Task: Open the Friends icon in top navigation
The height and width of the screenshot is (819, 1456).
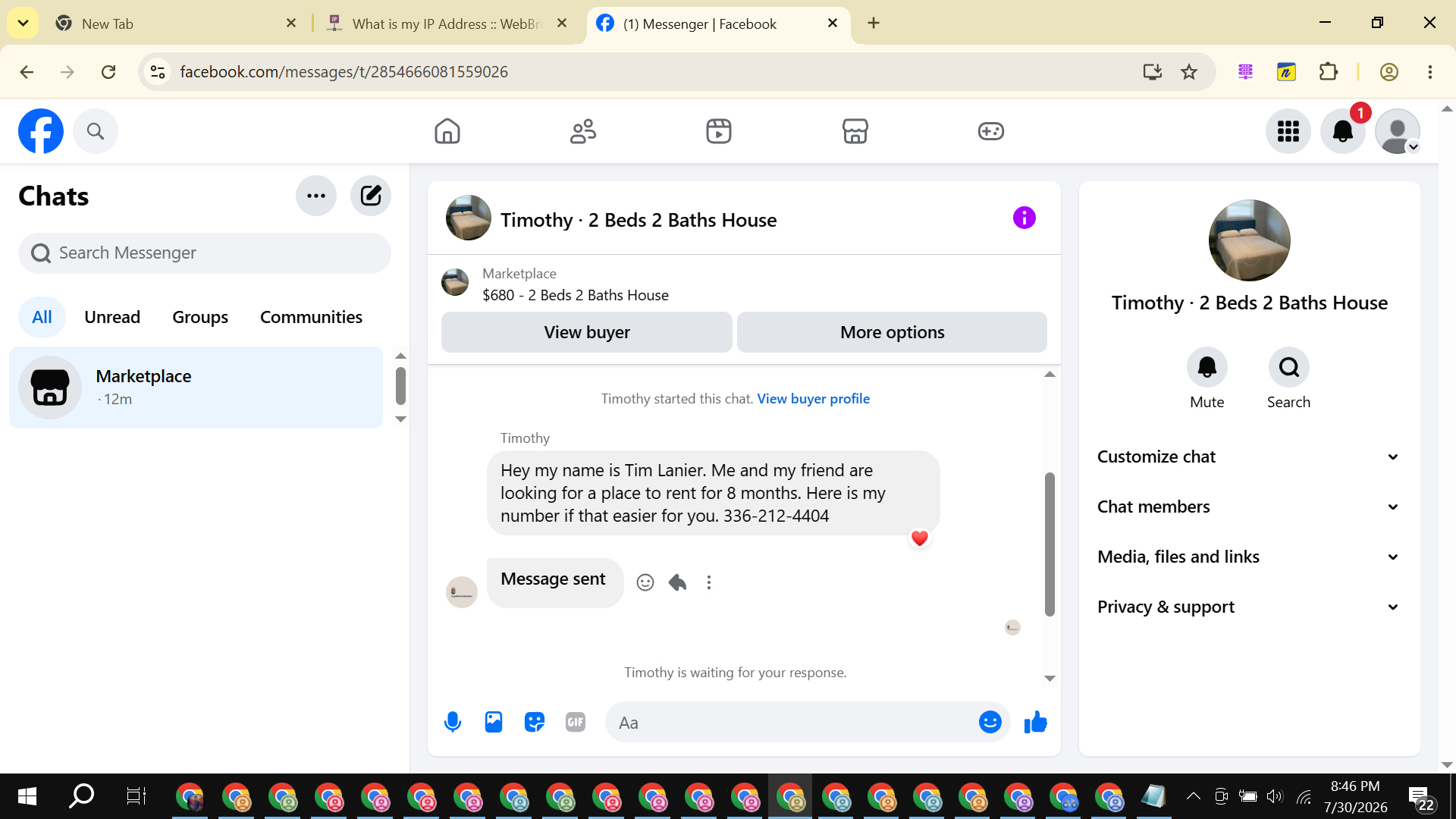Action: (x=583, y=131)
